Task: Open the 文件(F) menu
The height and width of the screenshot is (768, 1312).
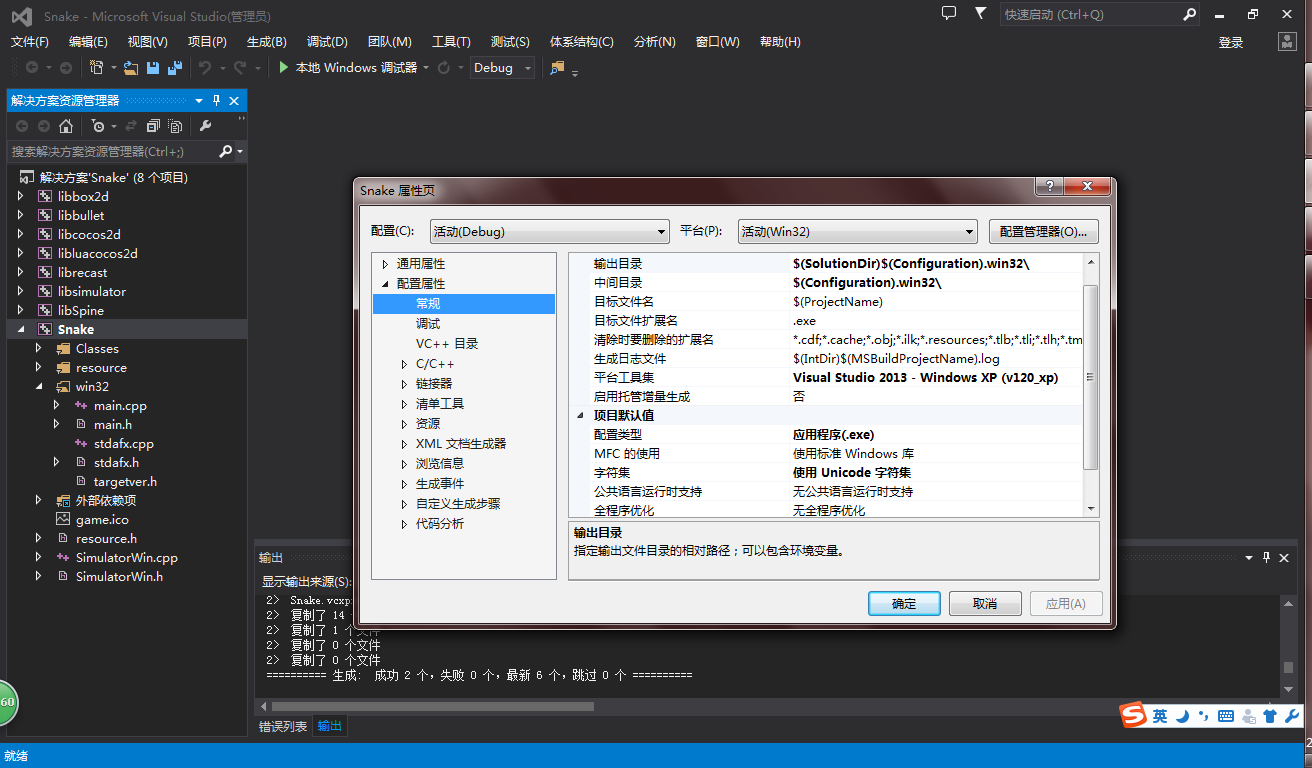Action: click(x=29, y=41)
